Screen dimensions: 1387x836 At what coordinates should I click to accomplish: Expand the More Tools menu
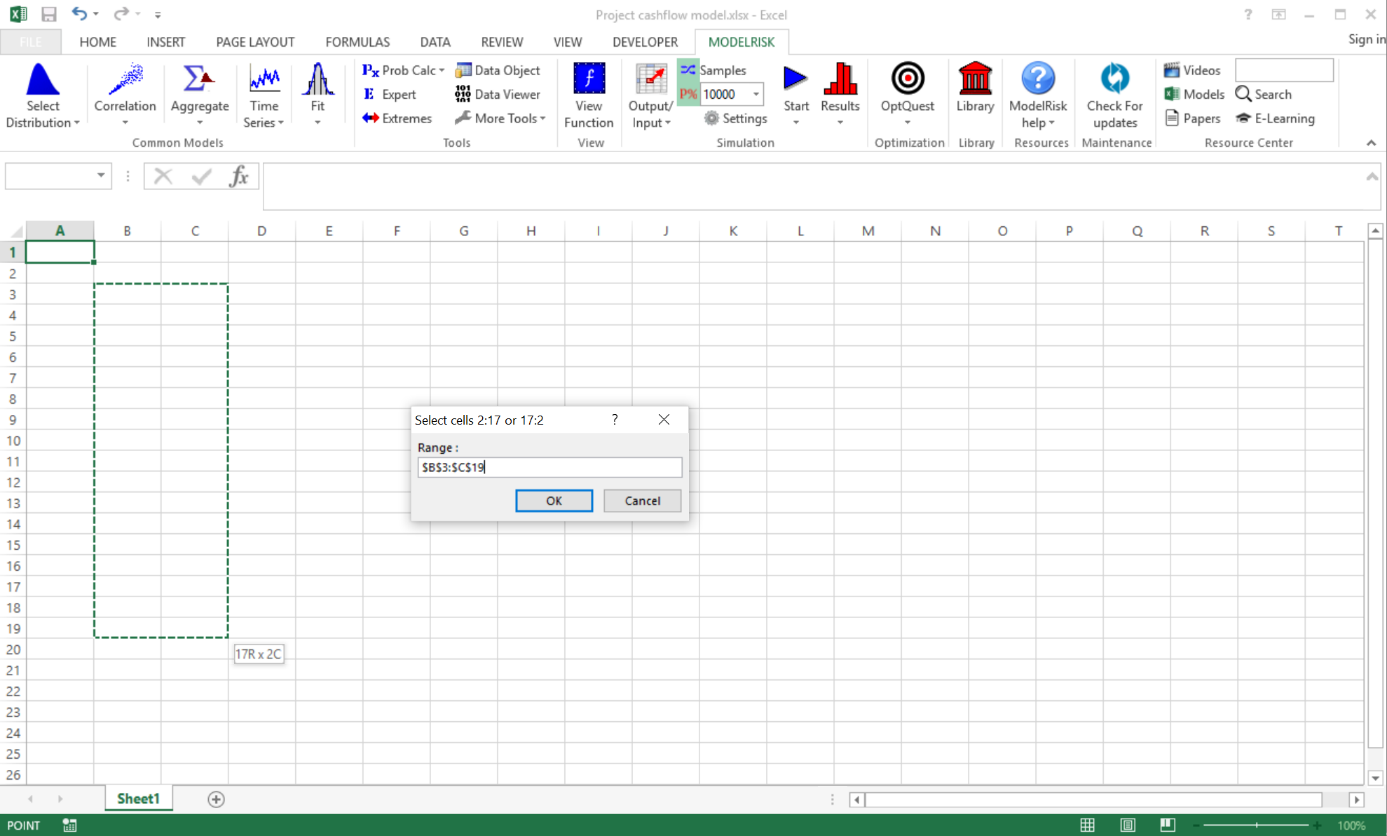pyautogui.click(x=500, y=118)
